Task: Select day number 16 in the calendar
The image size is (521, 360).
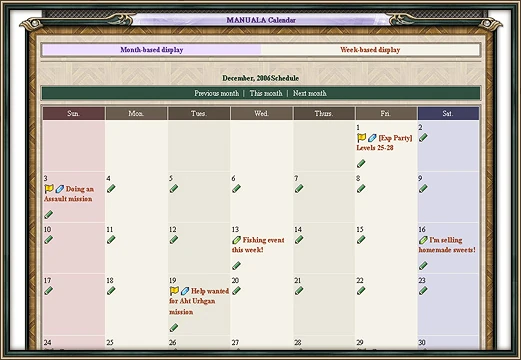Action: click(x=422, y=229)
